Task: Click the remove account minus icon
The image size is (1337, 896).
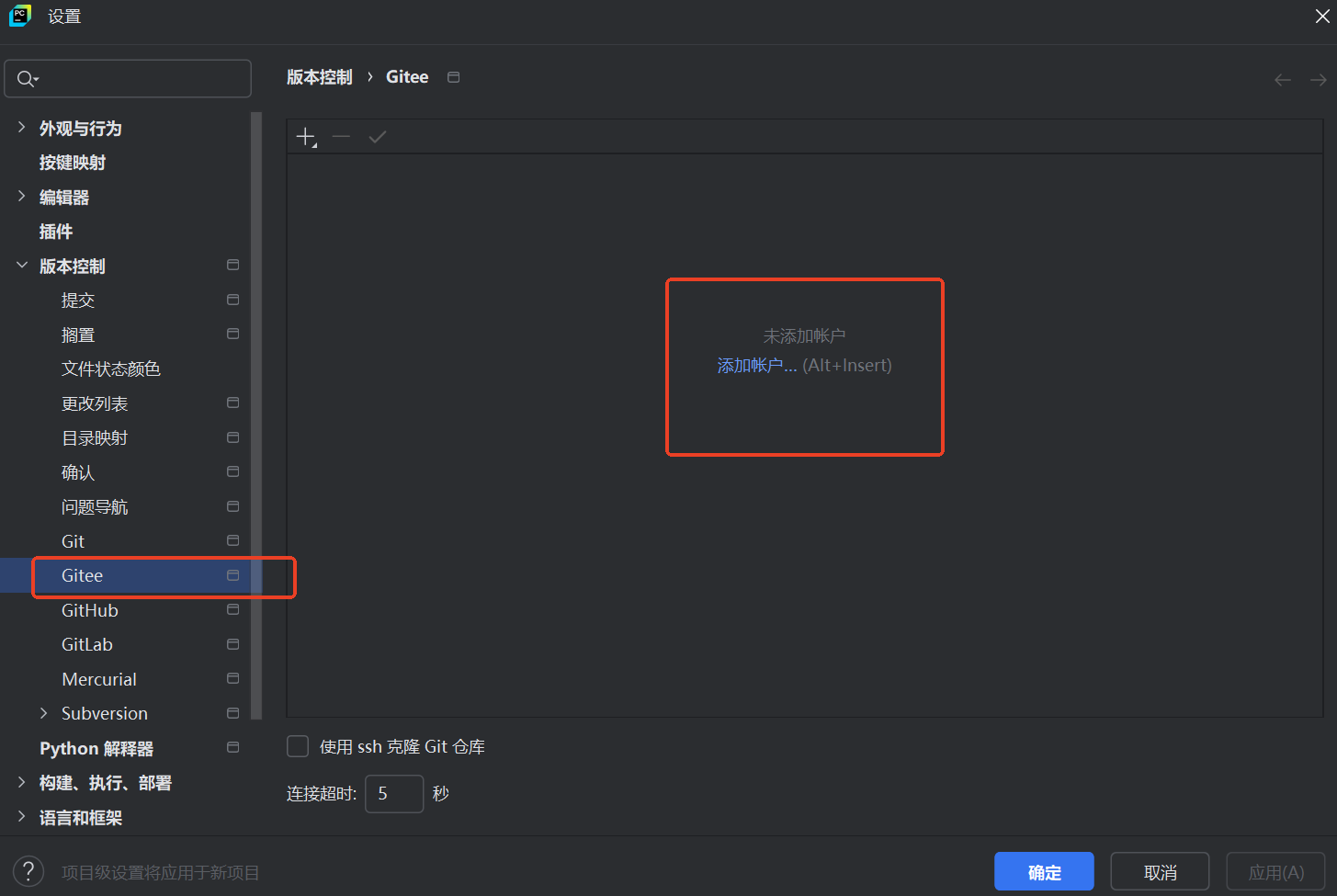Action: coord(341,136)
